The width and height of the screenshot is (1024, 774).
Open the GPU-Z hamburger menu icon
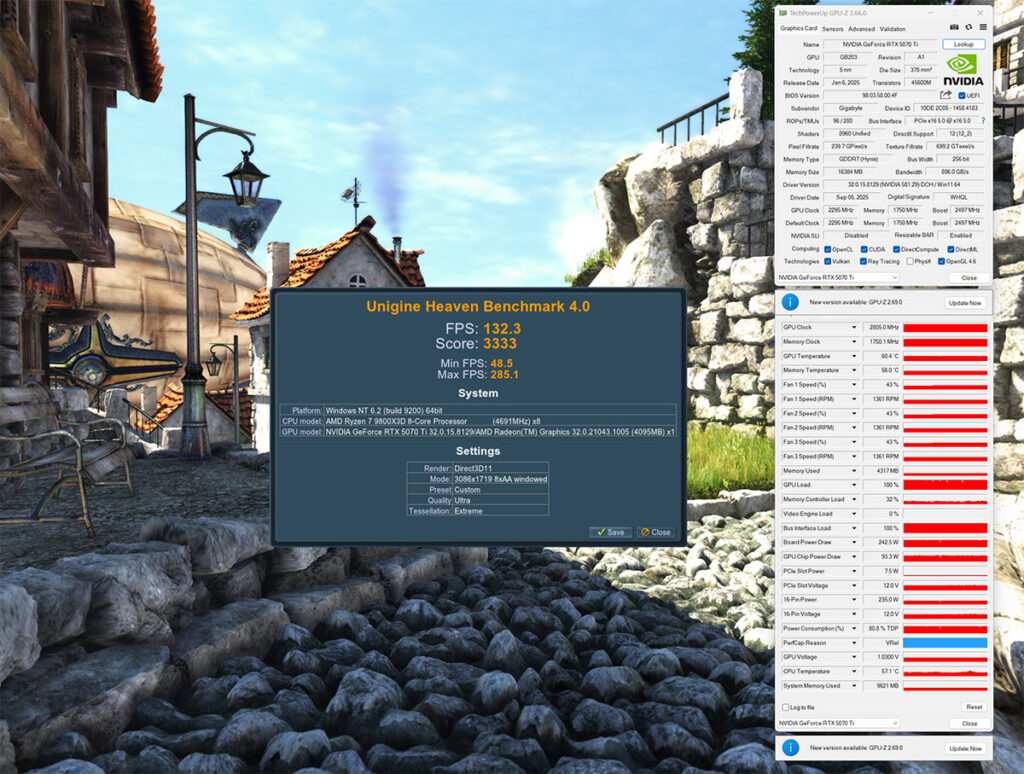pos(982,28)
